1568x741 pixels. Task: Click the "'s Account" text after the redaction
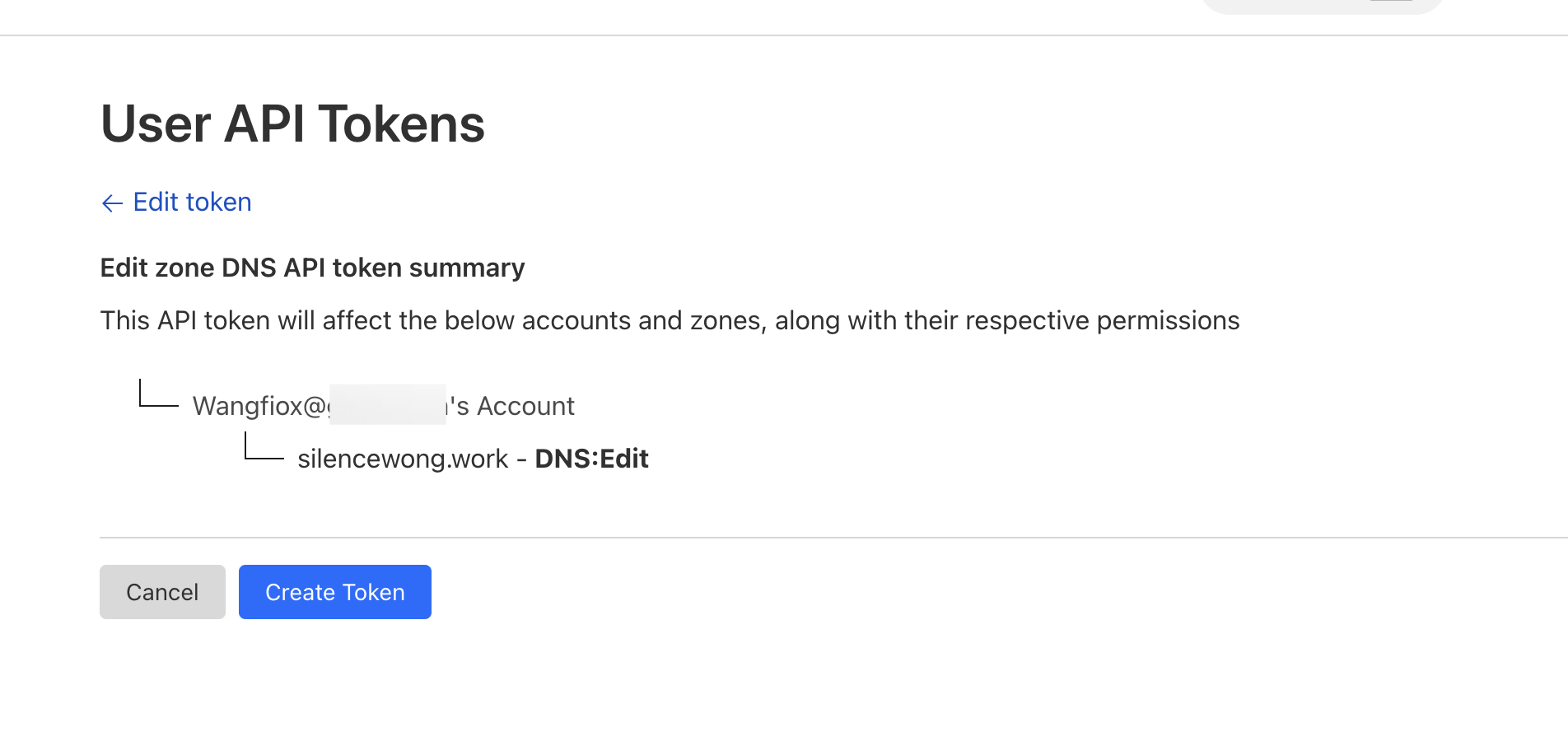pos(512,406)
